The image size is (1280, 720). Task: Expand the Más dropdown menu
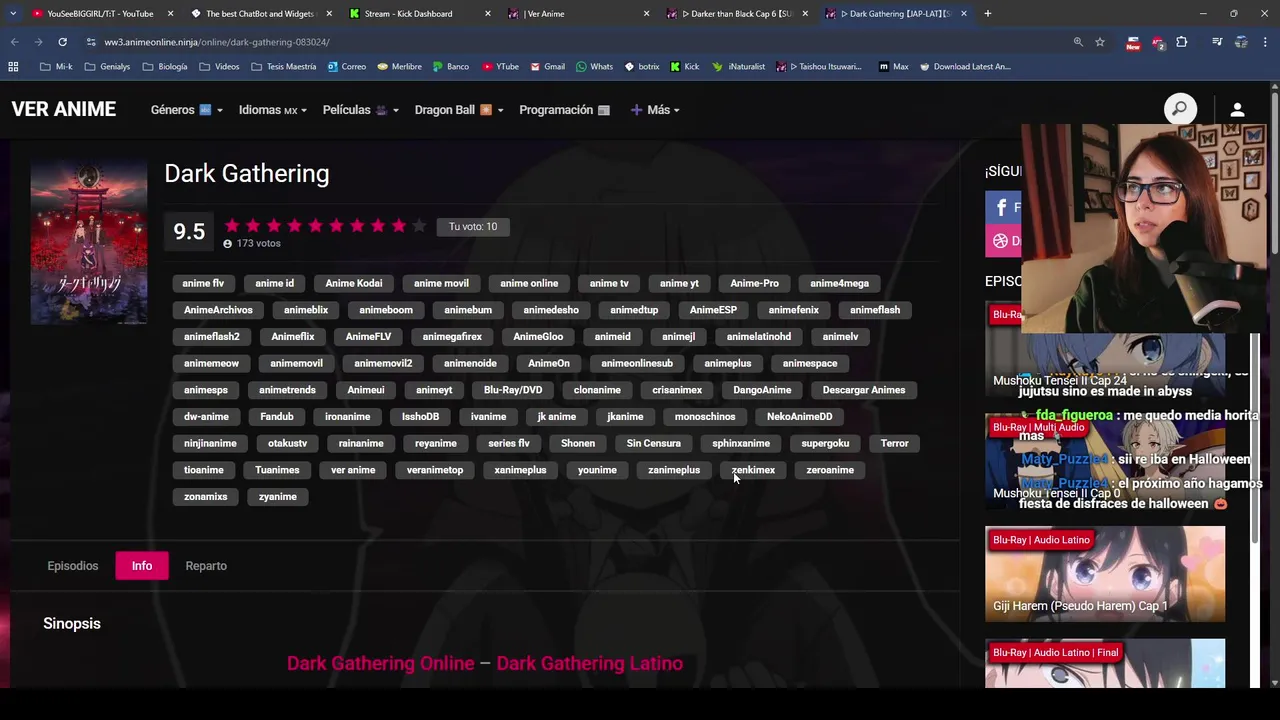click(x=655, y=110)
